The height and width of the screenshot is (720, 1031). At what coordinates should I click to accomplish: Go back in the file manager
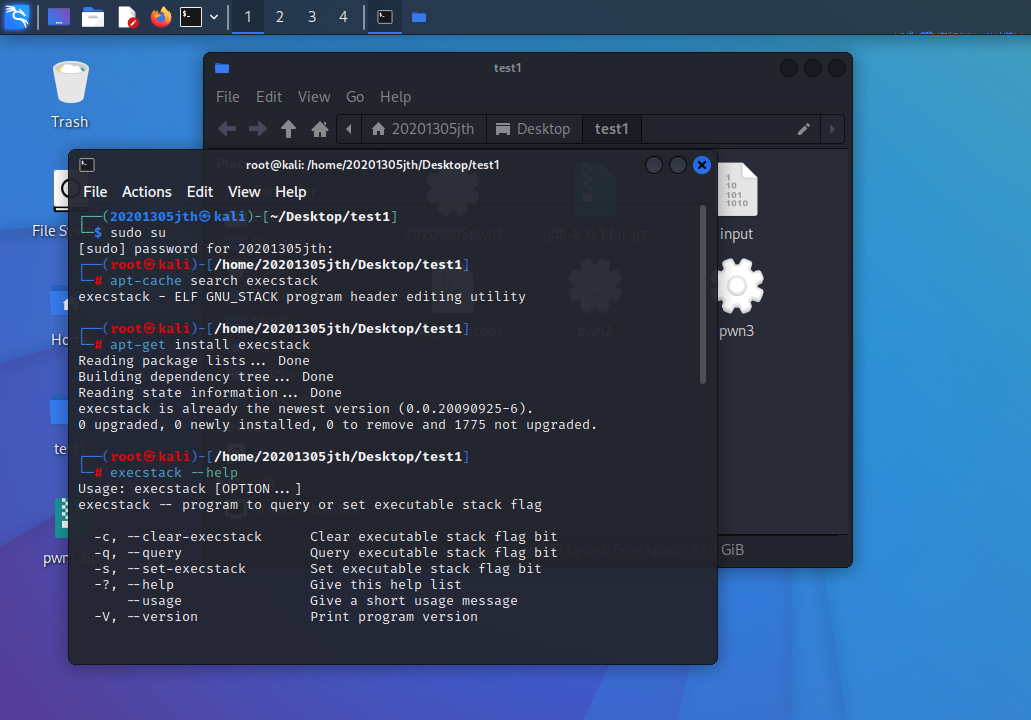pyautogui.click(x=227, y=129)
